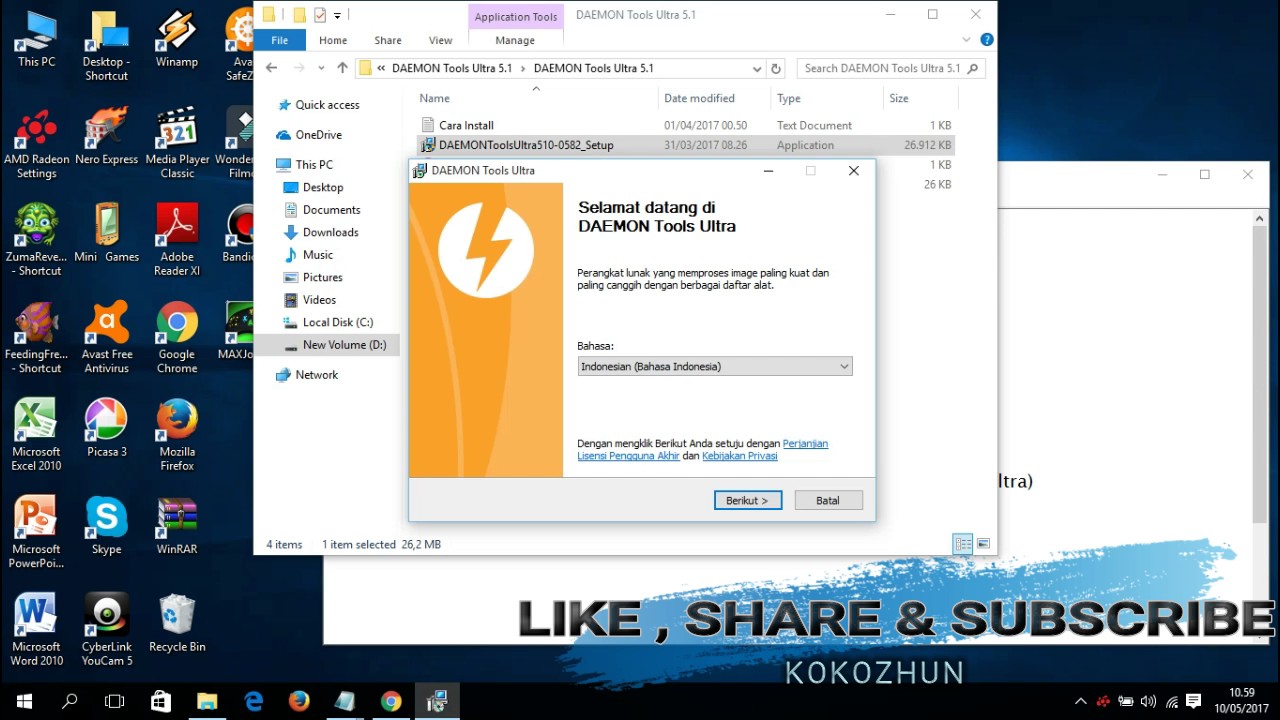Select DAEMONToolsUltra510-0582_Setup file
Viewport: 1280px width, 720px height.
tap(526, 145)
